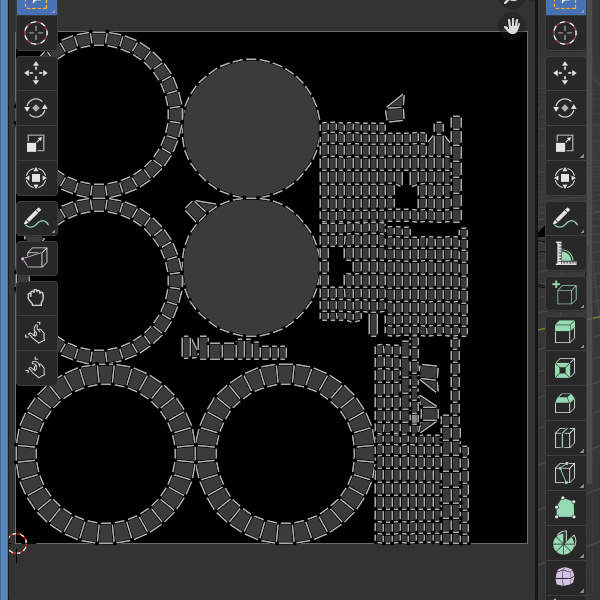Activate the Move tool in UV editor

[36, 73]
